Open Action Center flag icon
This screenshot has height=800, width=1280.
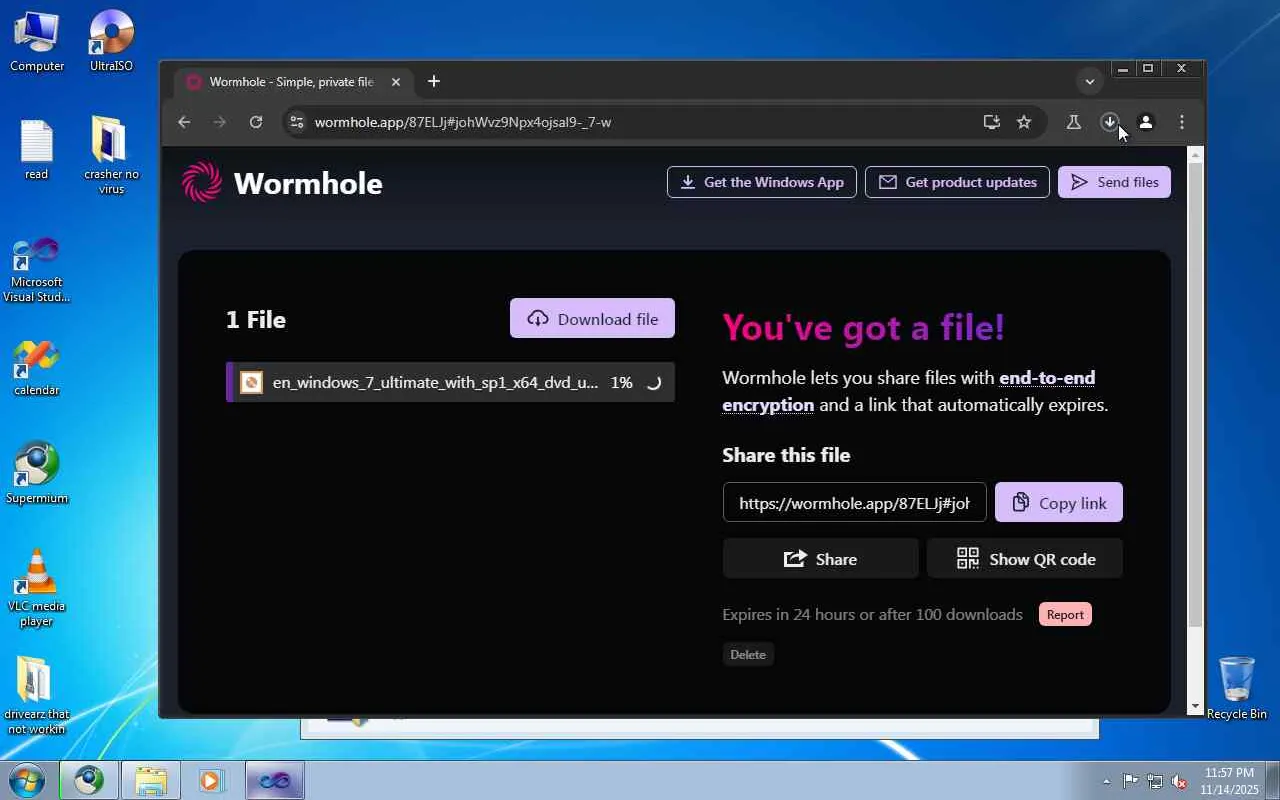pyautogui.click(x=1131, y=781)
